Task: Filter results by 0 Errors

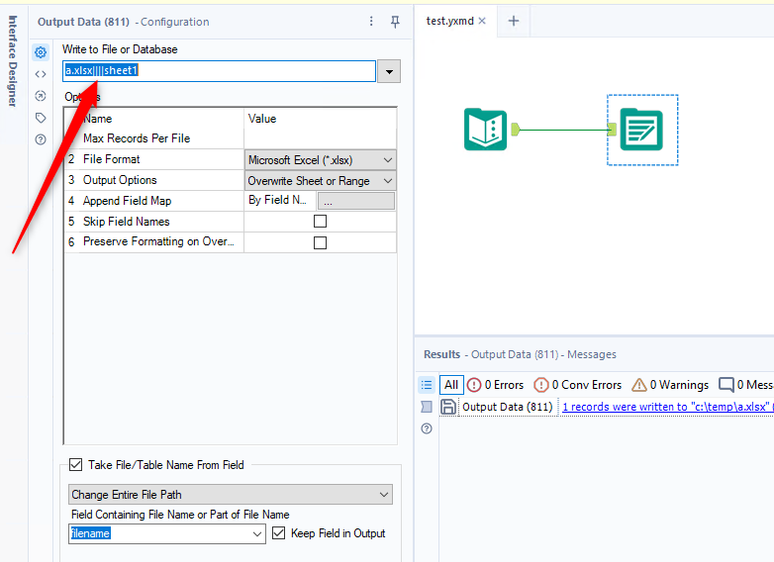Action: [x=495, y=385]
